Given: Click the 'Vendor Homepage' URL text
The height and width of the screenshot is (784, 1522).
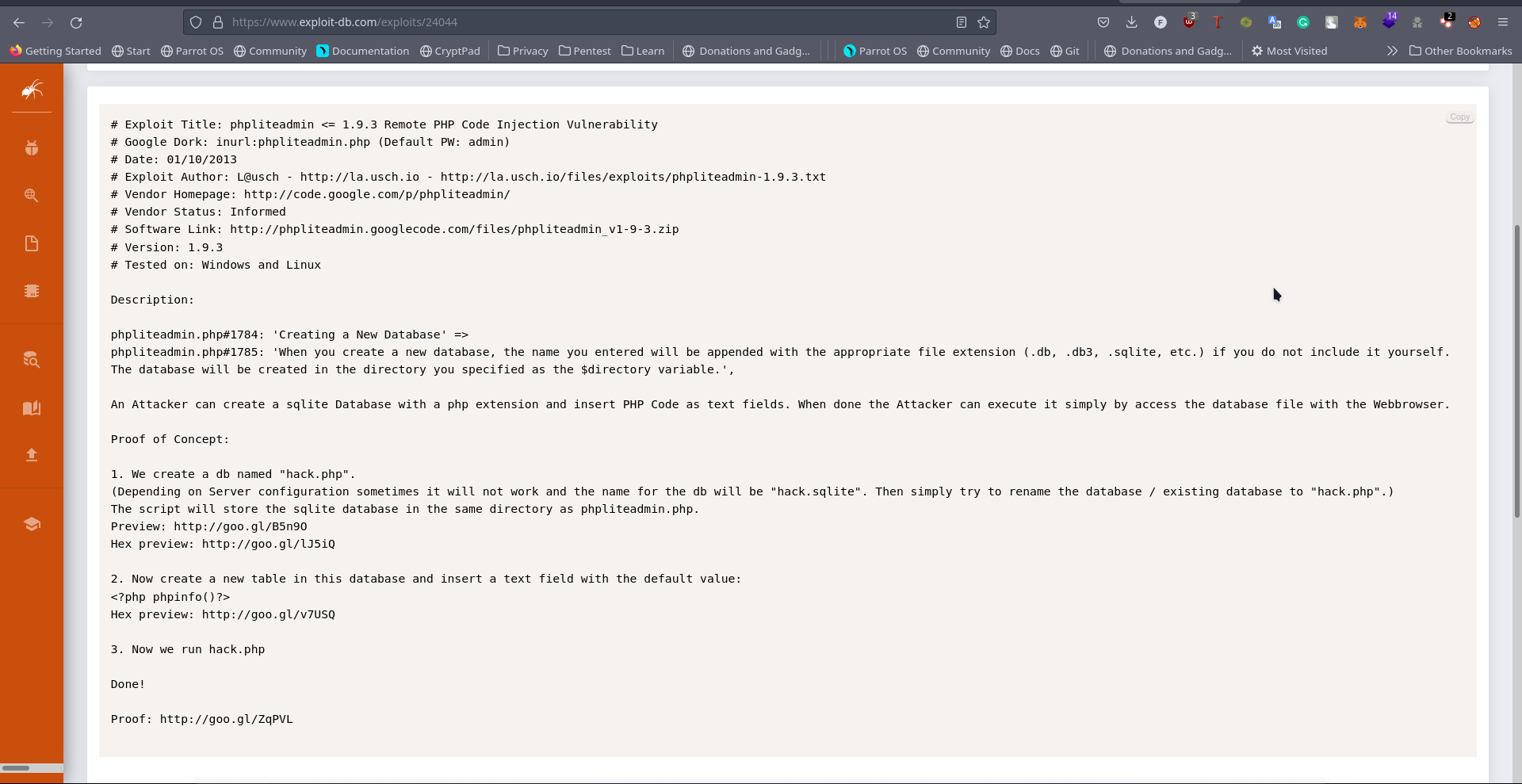Looking at the screenshot, I should (377, 194).
